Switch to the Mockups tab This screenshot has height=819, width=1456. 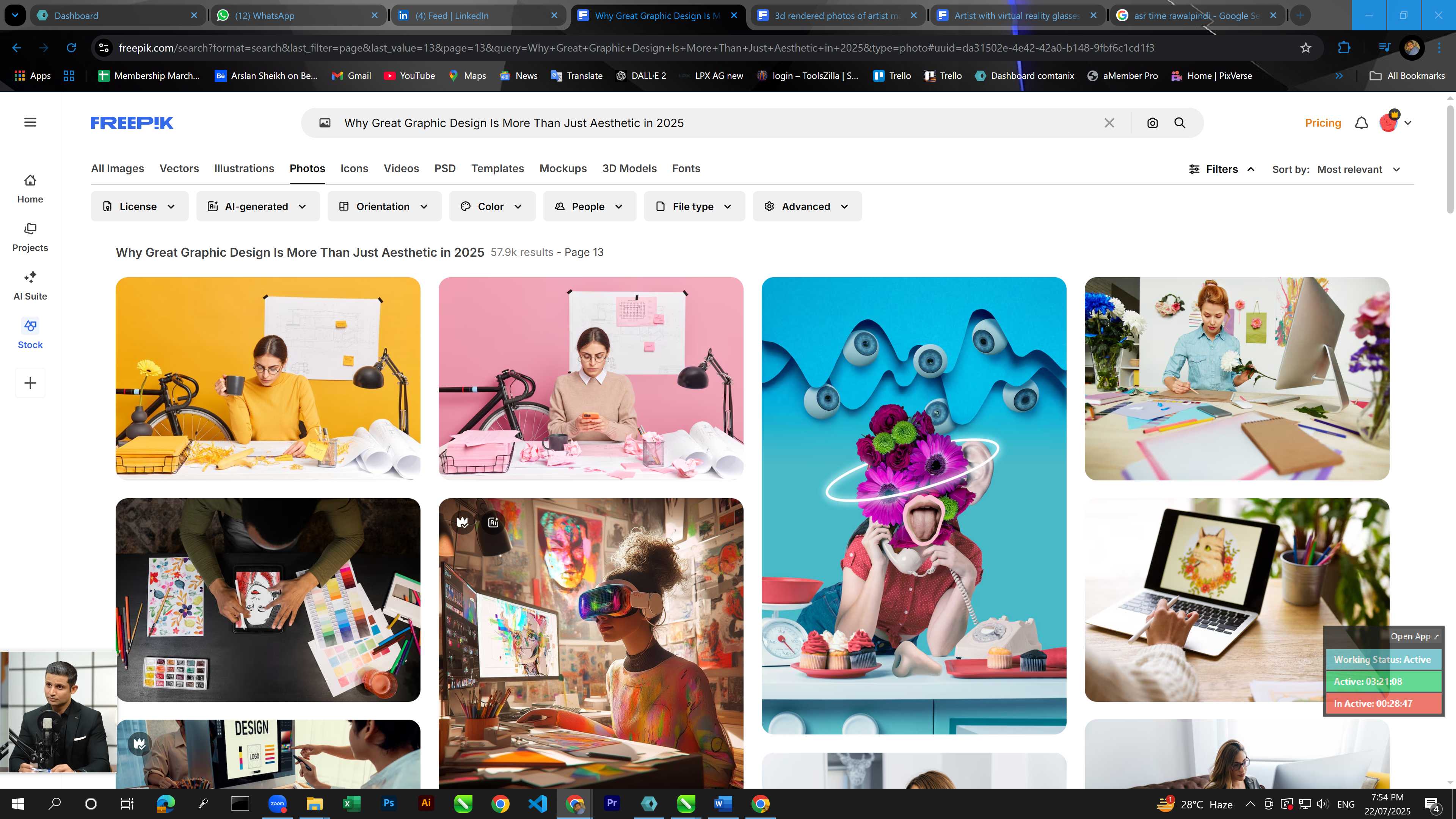[x=563, y=168]
